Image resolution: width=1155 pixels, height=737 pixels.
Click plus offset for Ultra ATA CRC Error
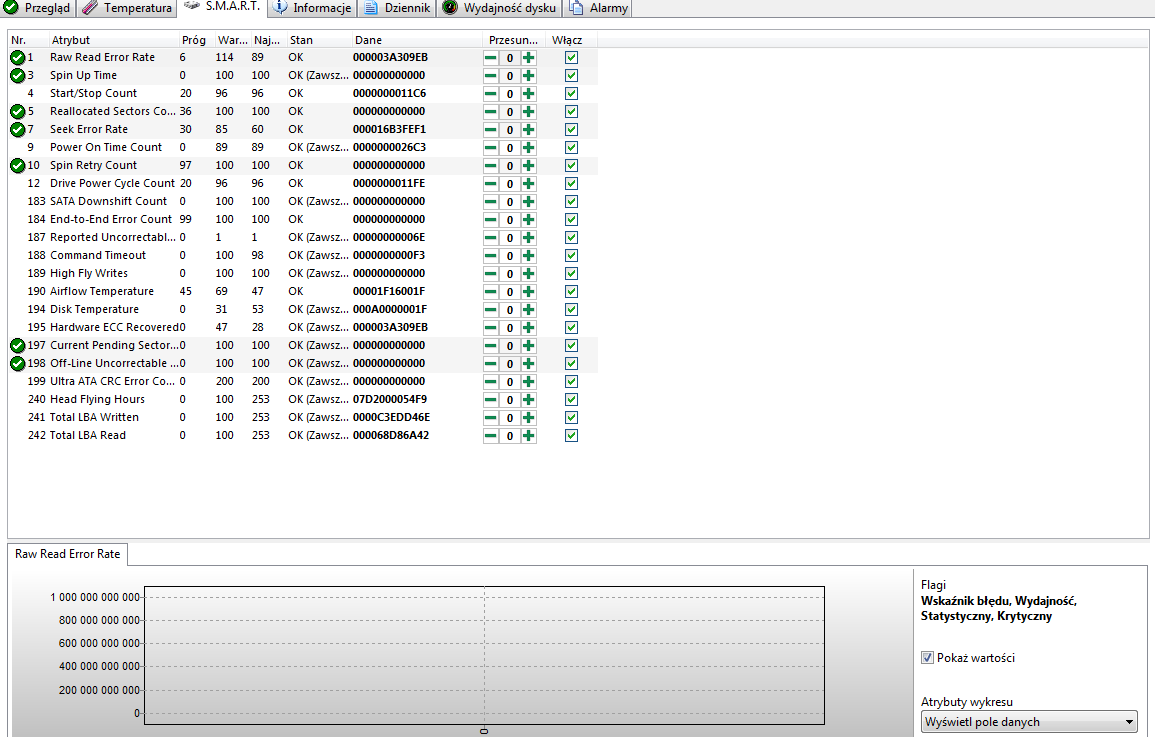point(528,381)
